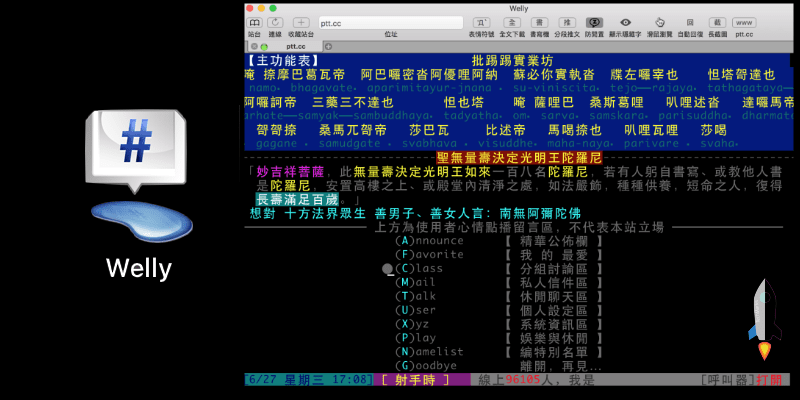The height and width of the screenshot is (400, 800).
Task: Close the ptt.cc tab
Action: (254, 46)
